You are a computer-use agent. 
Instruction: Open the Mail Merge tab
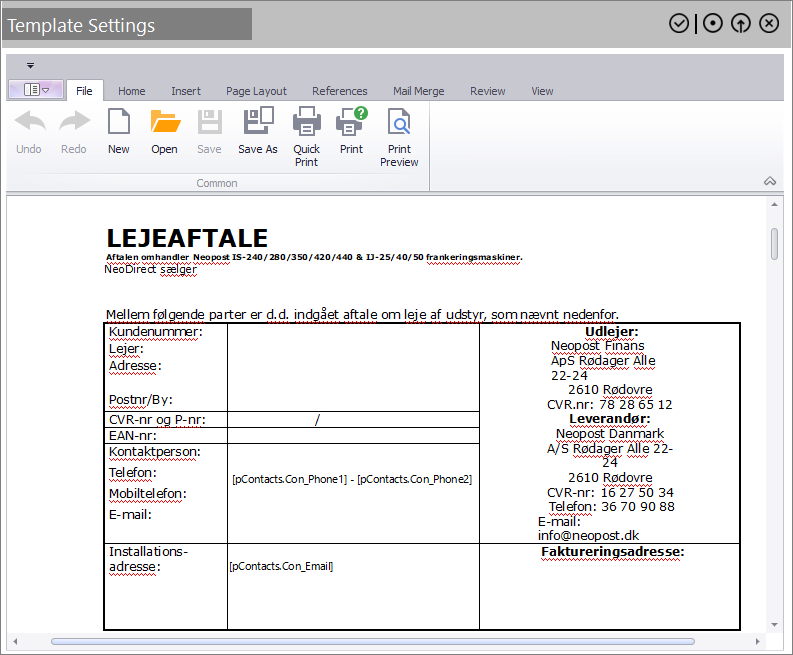pyautogui.click(x=419, y=91)
